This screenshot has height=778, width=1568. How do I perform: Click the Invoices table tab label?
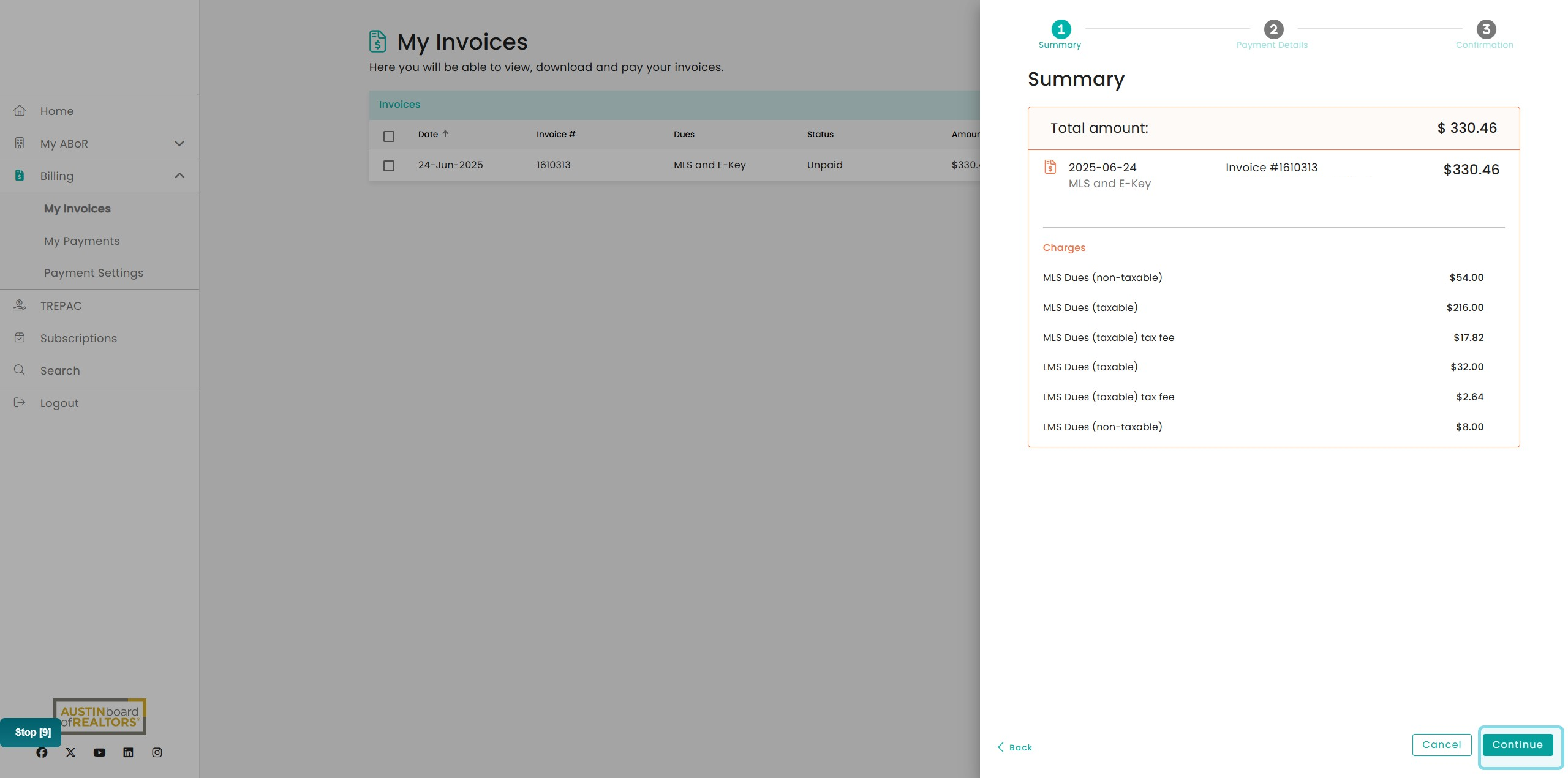[399, 104]
